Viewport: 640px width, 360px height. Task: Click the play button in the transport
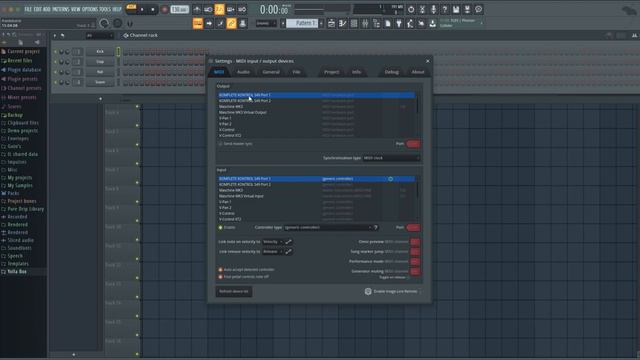point(142,9)
